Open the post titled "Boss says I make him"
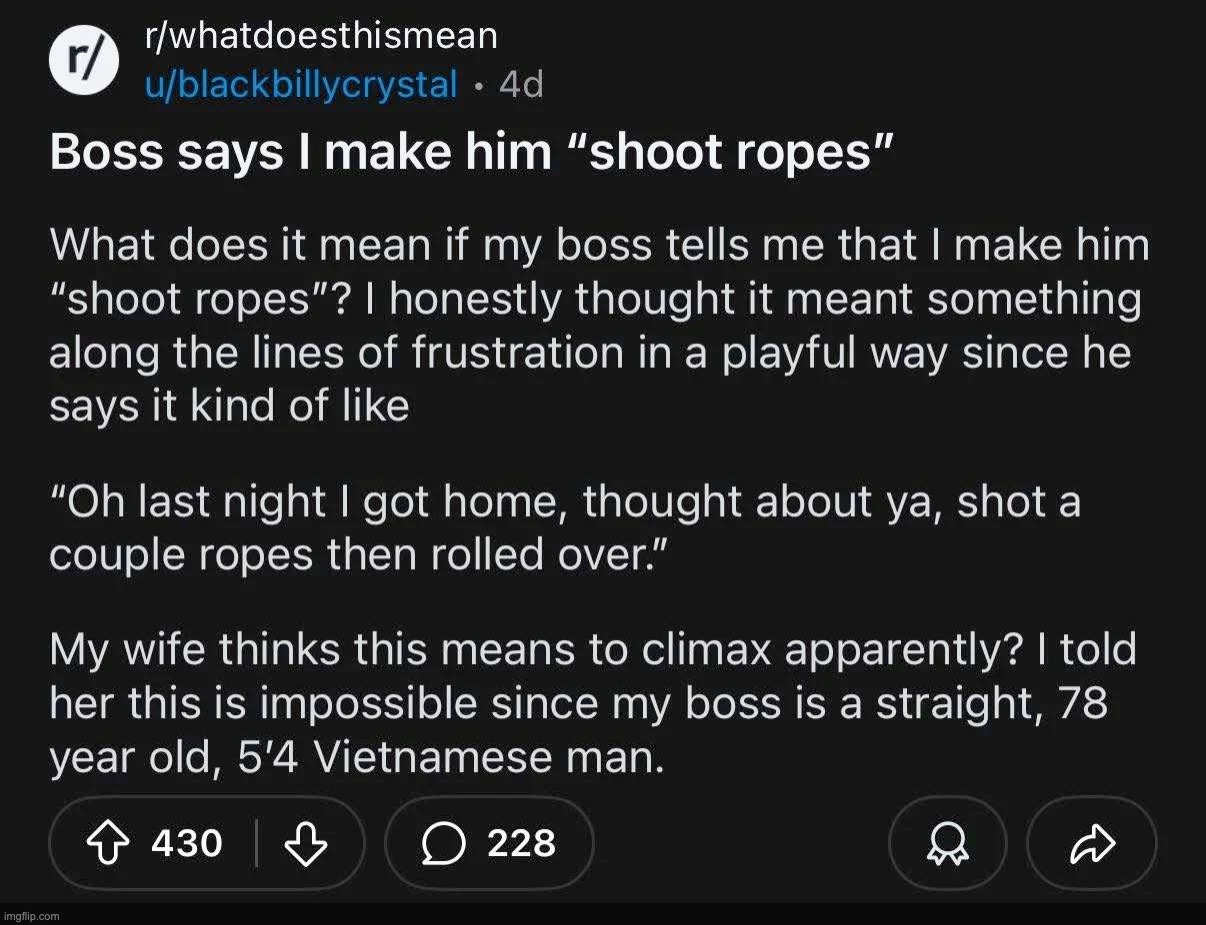Screen dimensions: 1206x925 tap(470, 152)
